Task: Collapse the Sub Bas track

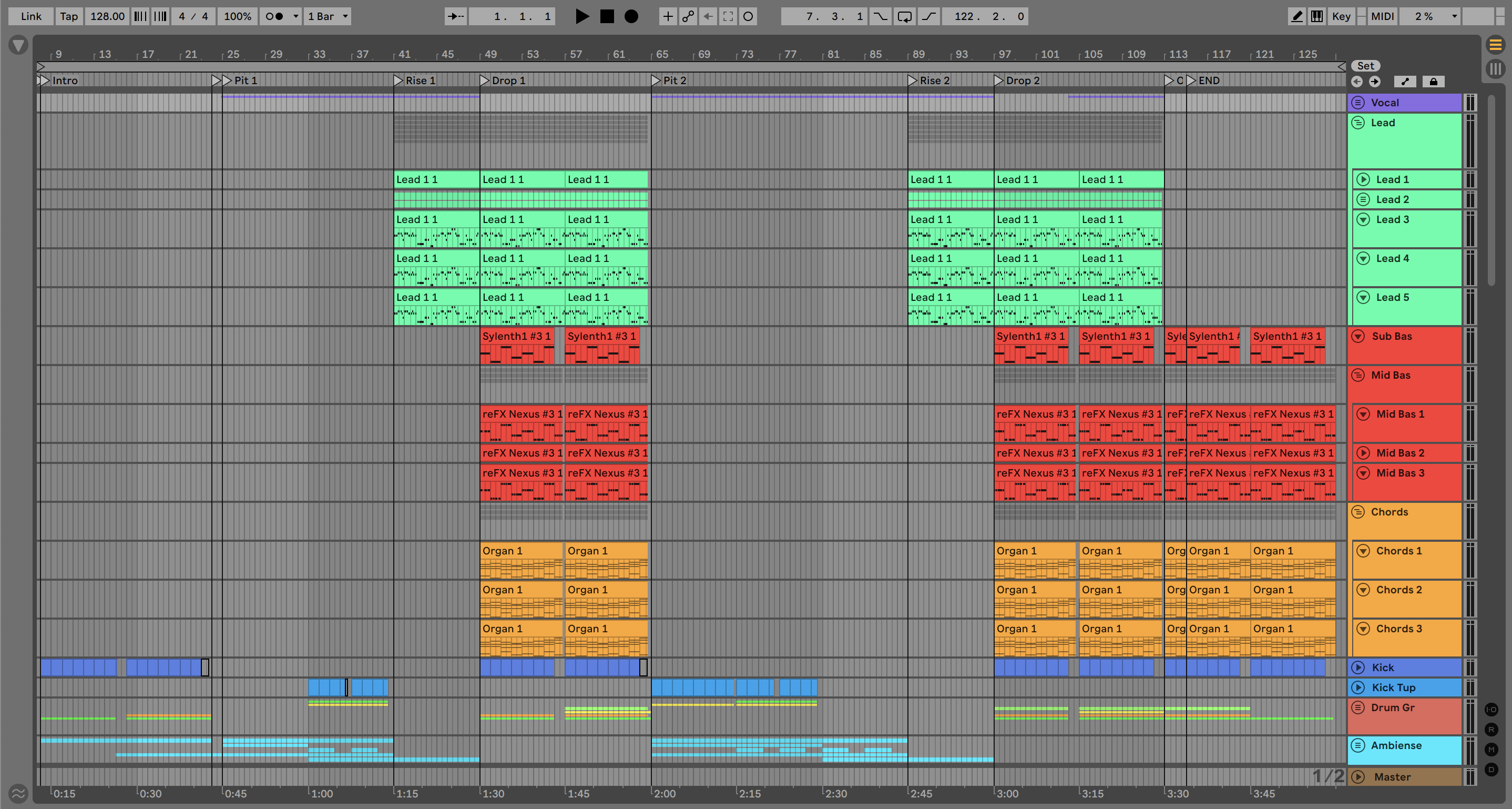Action: point(1357,337)
